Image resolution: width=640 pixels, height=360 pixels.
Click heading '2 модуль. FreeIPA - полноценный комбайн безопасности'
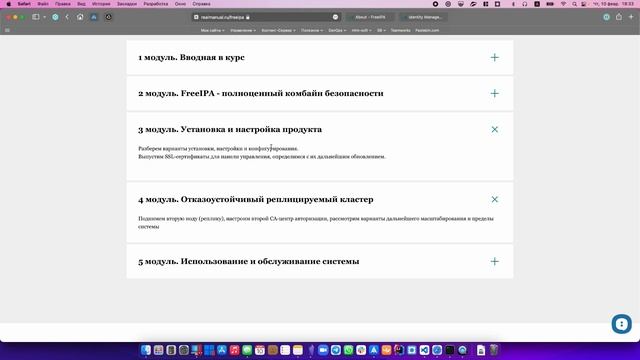pos(261,93)
